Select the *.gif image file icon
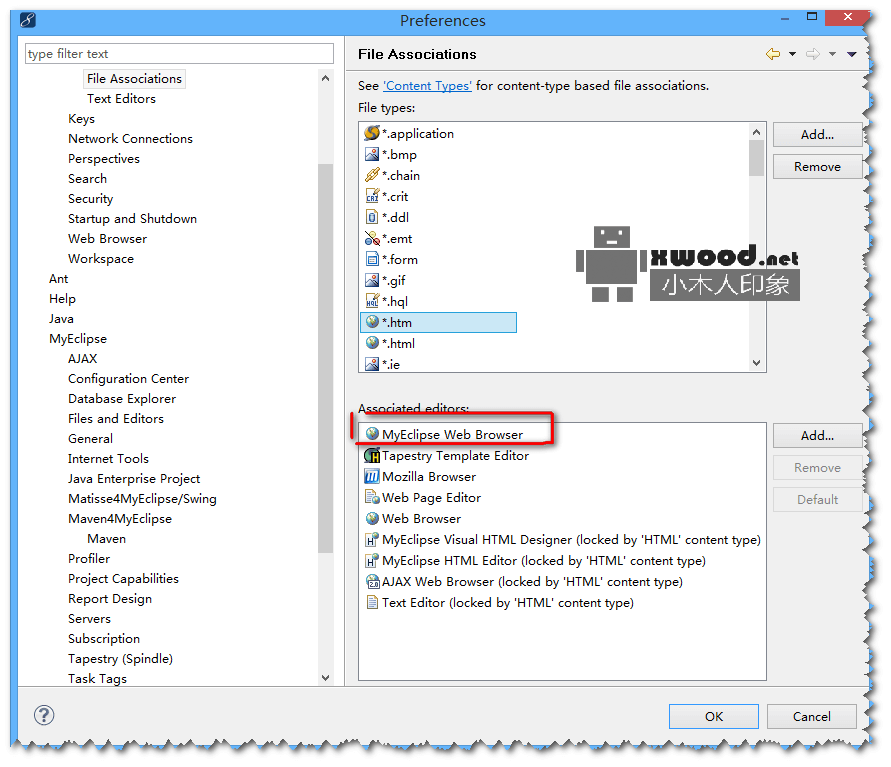 point(372,281)
